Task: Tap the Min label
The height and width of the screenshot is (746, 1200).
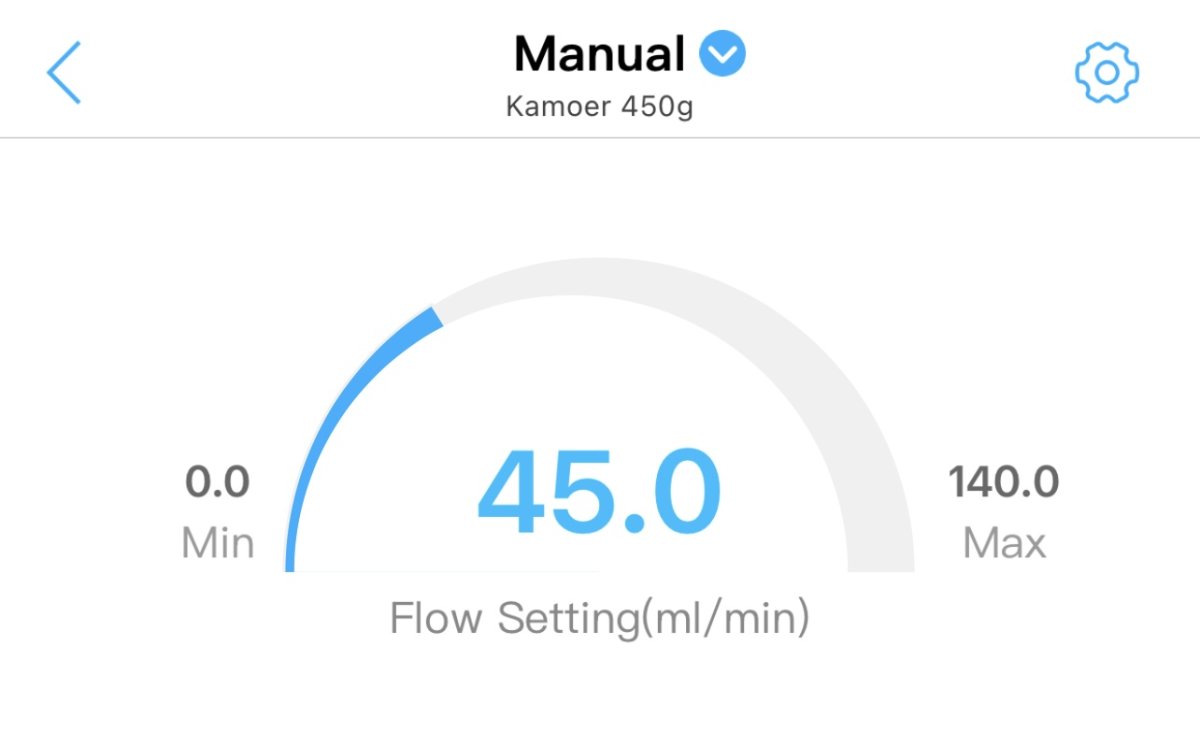Action: (x=217, y=543)
